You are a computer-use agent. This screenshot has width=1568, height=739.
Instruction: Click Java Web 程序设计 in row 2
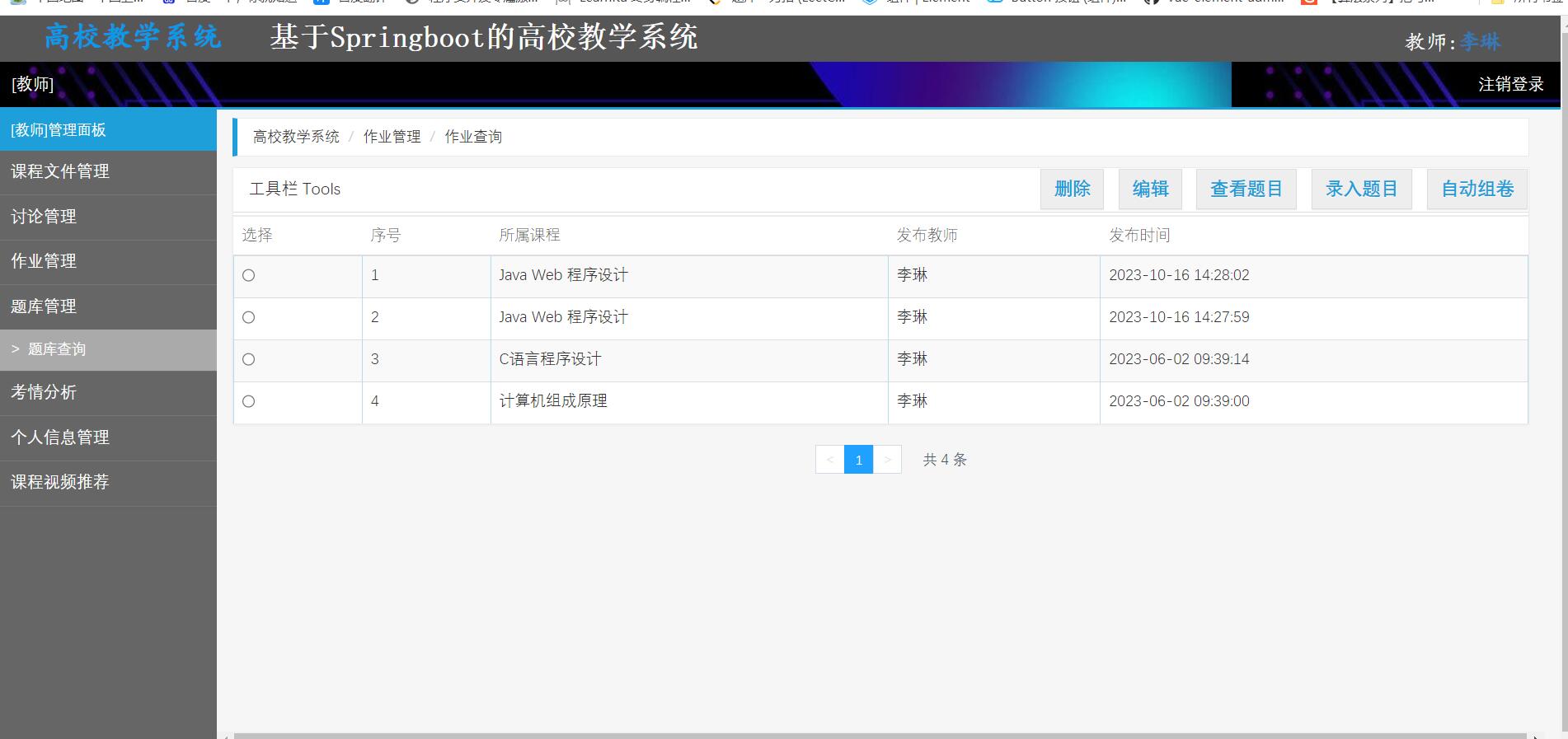[x=563, y=317]
